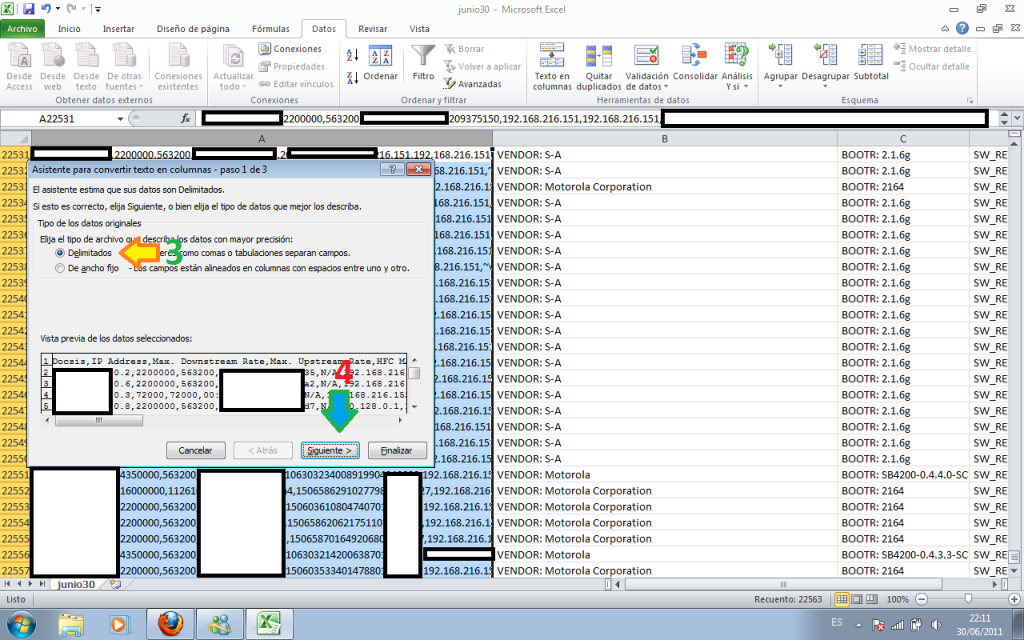Click the Filtro funnel icon

pos(423,55)
